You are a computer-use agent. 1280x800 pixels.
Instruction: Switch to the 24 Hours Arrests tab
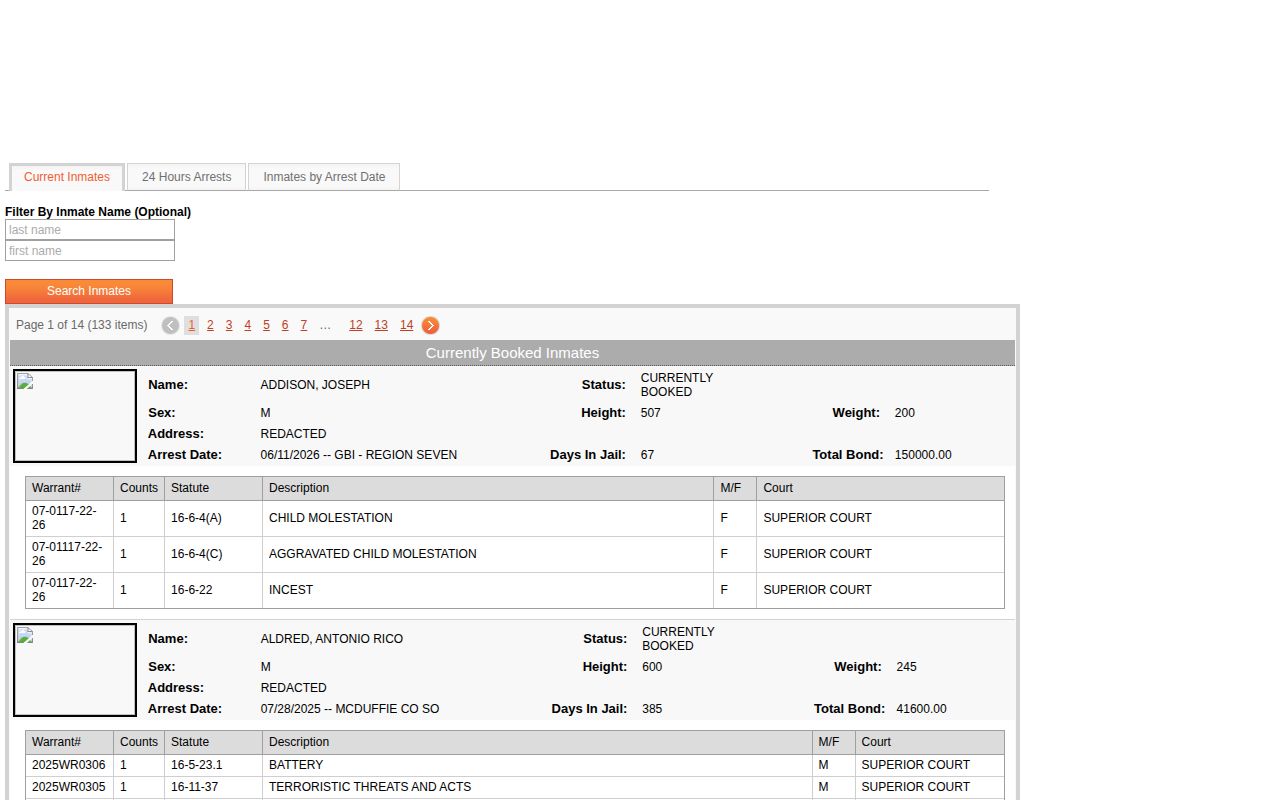(186, 177)
